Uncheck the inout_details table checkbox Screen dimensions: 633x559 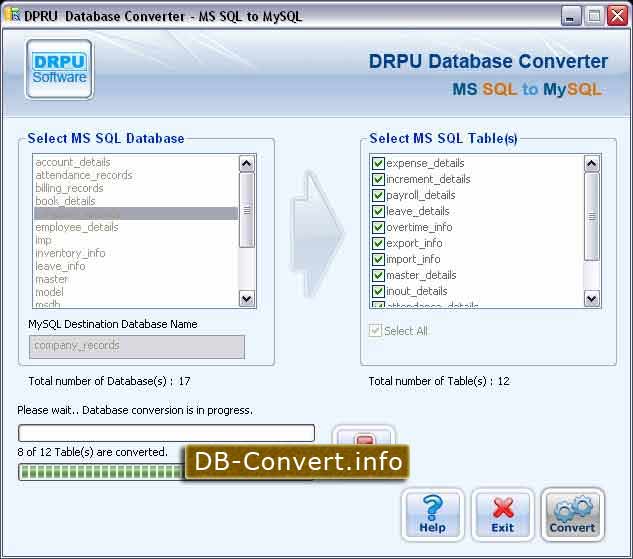click(x=378, y=291)
